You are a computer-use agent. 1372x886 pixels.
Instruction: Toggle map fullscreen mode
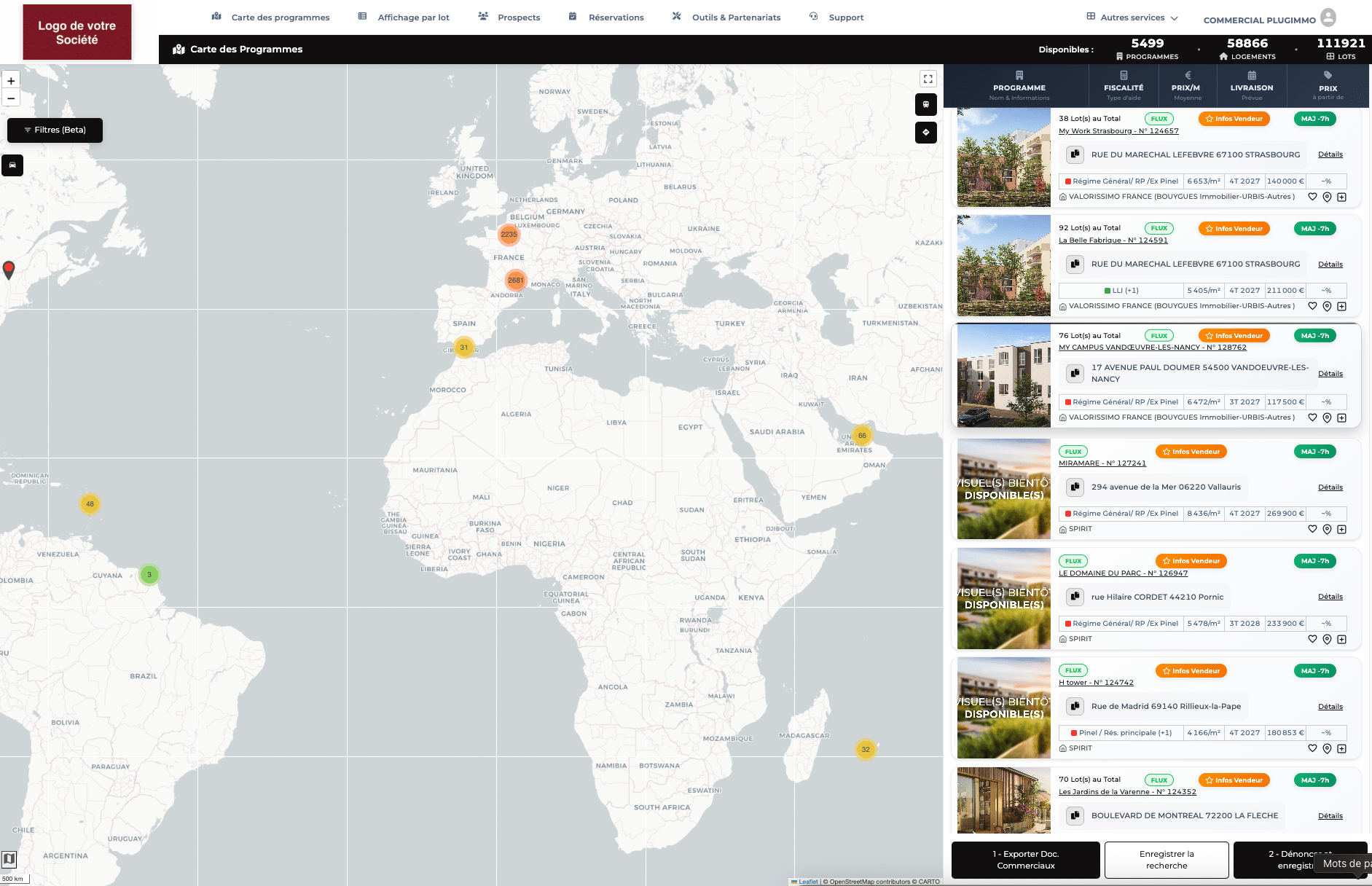click(928, 79)
